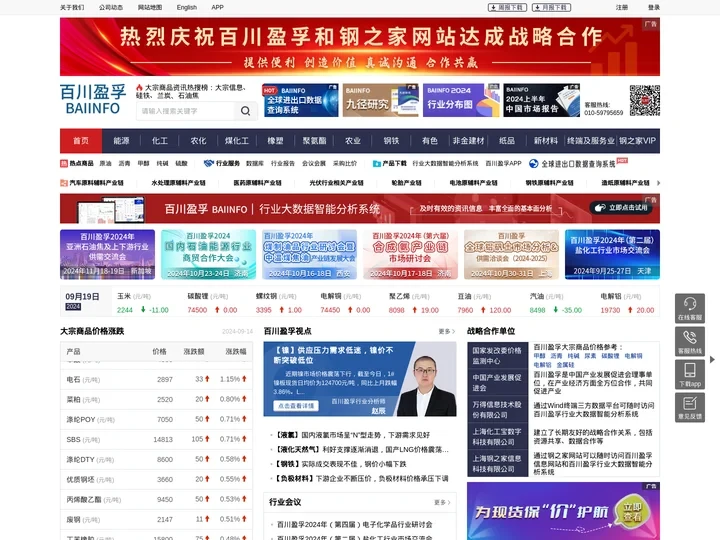Screen dimensions: 720x540
Task: Select the 上海钢之家信息科技有限公司 partner tab
Action: 497,463
